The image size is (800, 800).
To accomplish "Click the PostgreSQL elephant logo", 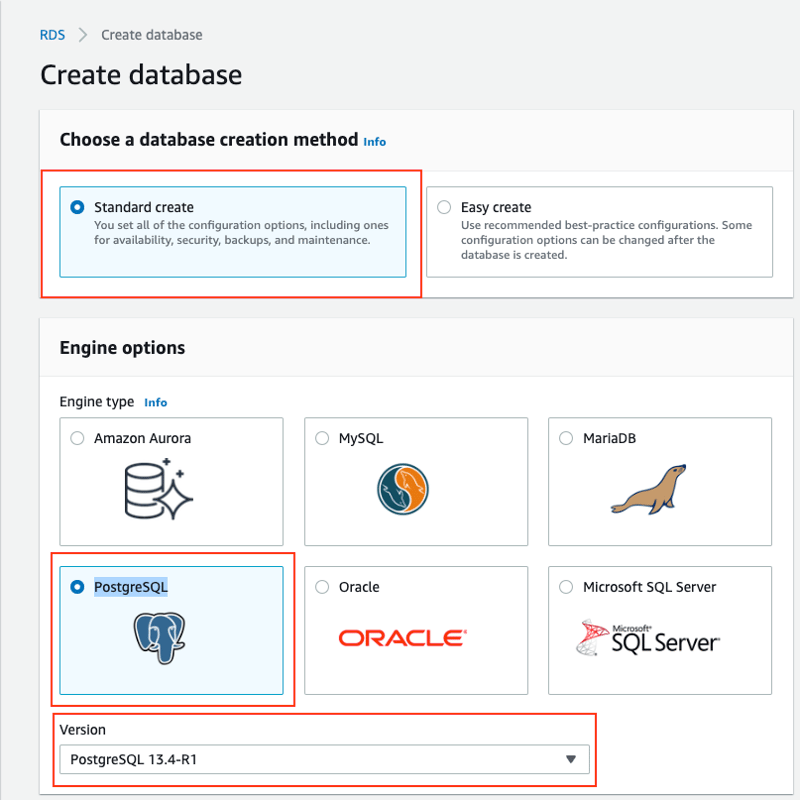I will (159, 638).
